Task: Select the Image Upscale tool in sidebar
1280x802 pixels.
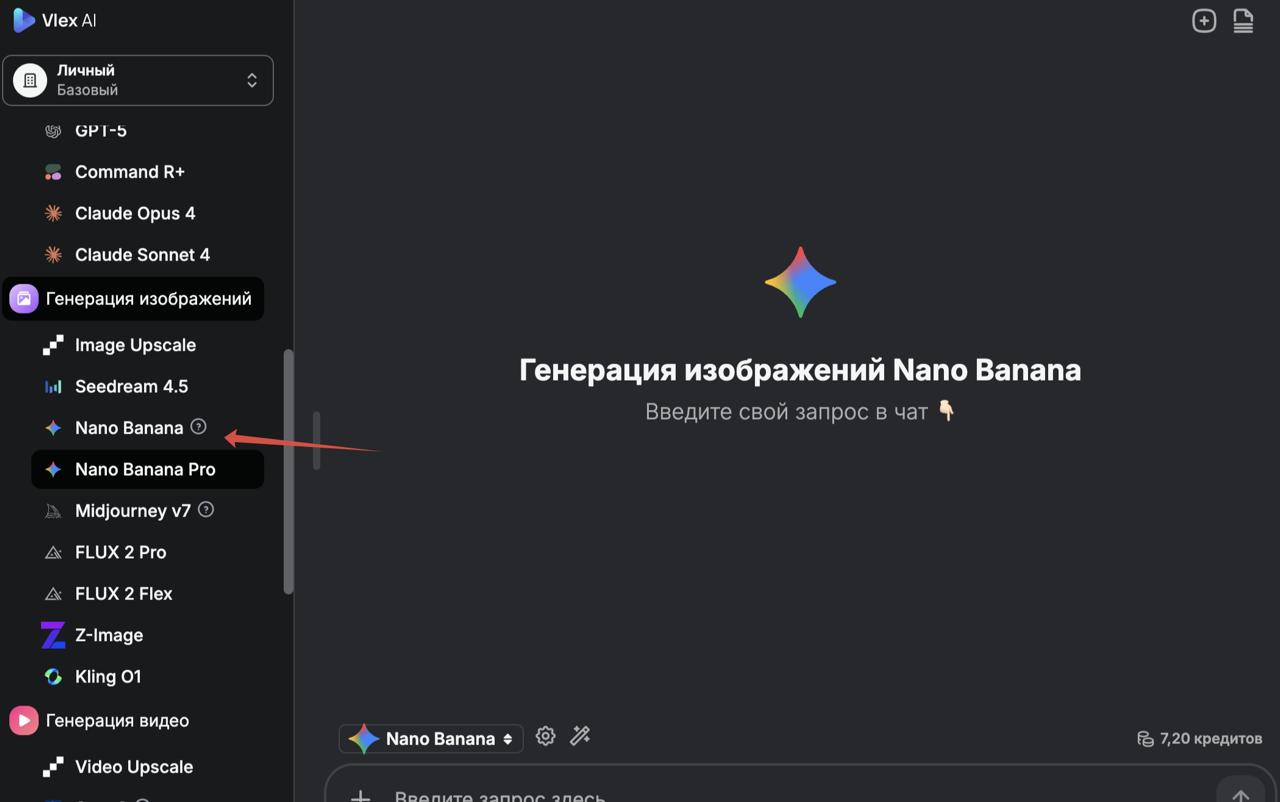Action: coord(135,345)
